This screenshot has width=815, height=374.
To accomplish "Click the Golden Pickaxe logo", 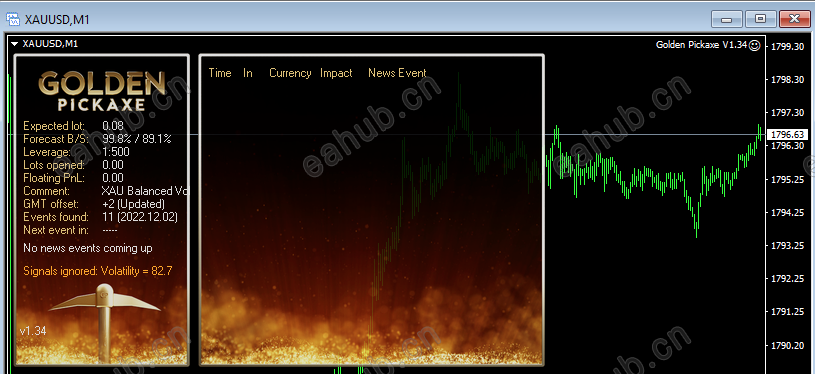I will pos(102,92).
